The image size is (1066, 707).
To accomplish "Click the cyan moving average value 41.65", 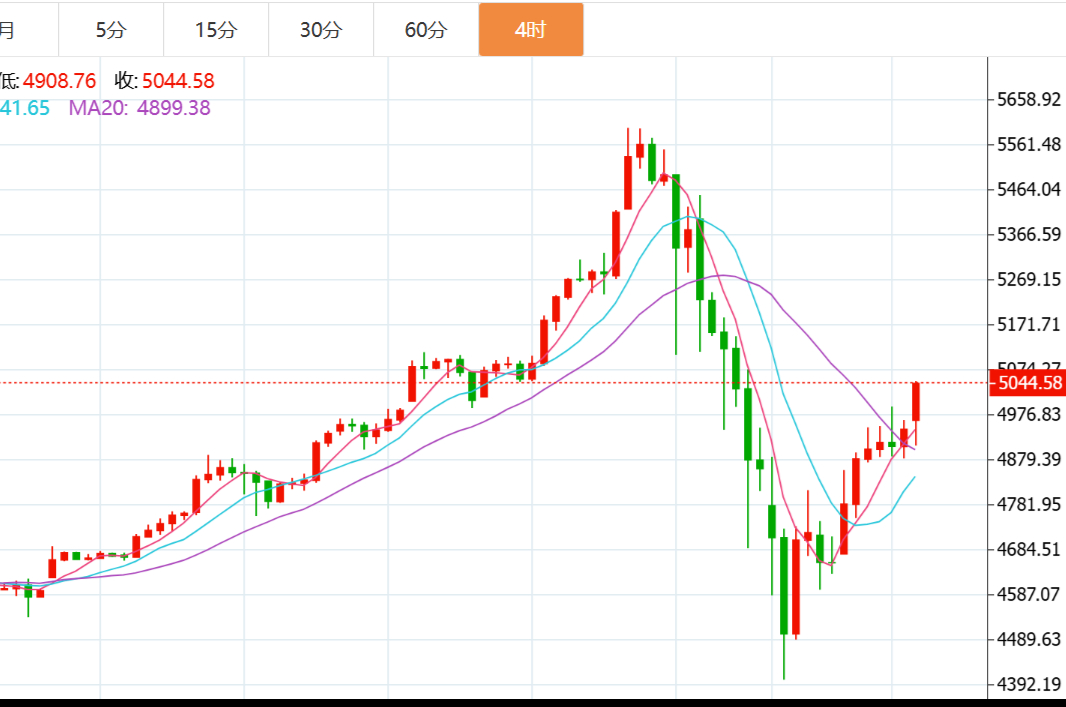I will tap(24, 108).
